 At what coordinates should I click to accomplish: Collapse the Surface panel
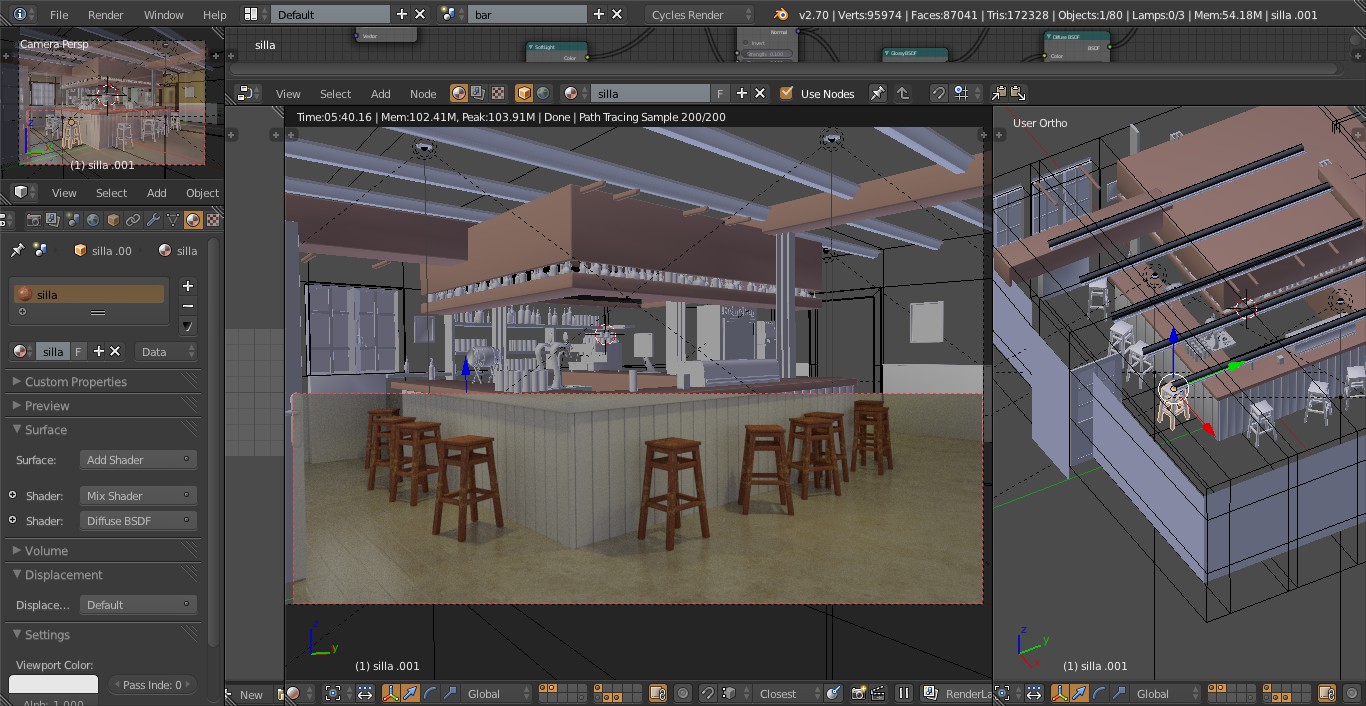click(46, 430)
